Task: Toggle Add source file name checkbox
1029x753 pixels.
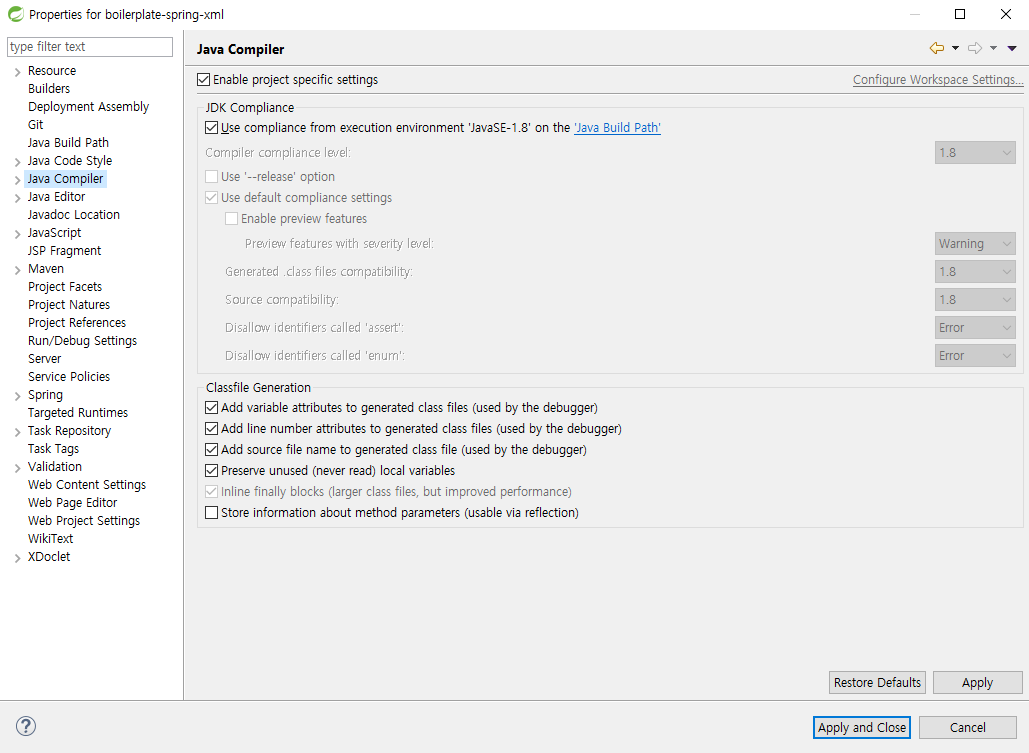Action: (211, 450)
